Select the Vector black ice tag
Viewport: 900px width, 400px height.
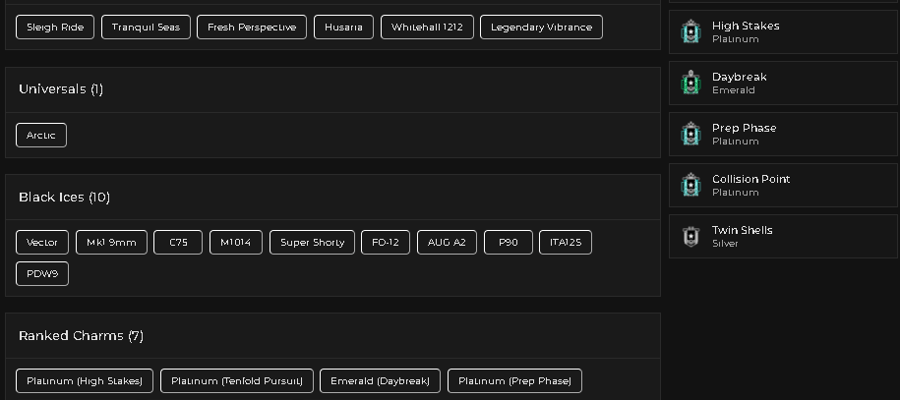pos(42,242)
